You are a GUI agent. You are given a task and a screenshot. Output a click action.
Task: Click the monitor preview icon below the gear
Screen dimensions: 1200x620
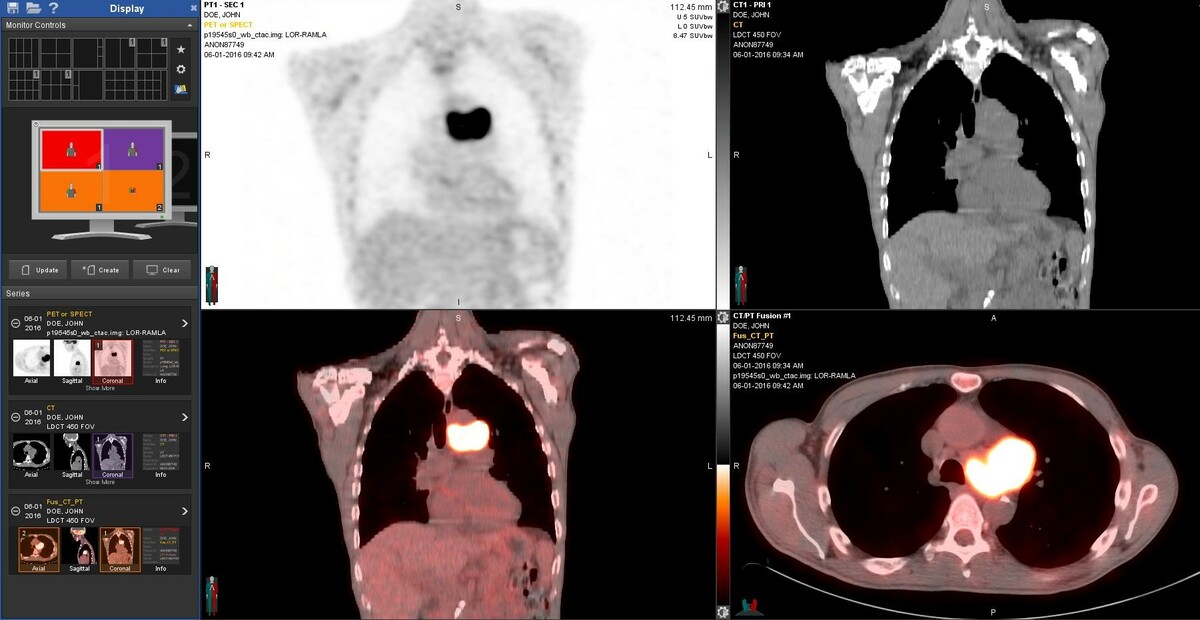181,90
